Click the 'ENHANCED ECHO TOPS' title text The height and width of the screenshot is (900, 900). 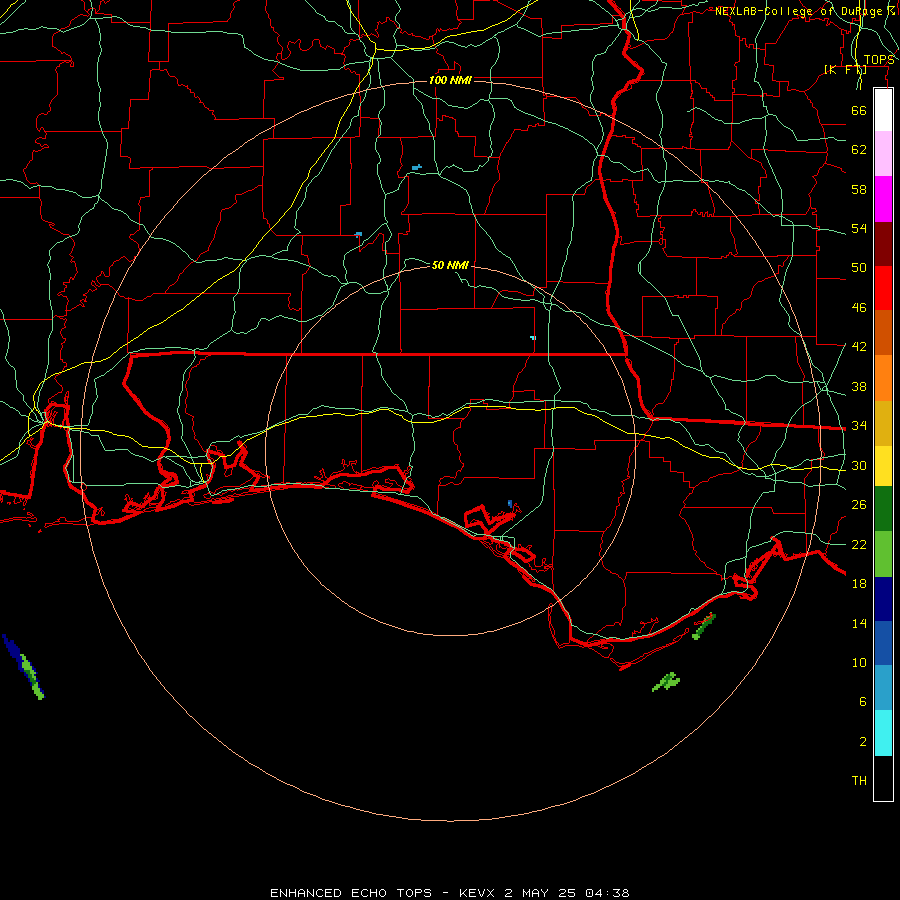[351, 893]
